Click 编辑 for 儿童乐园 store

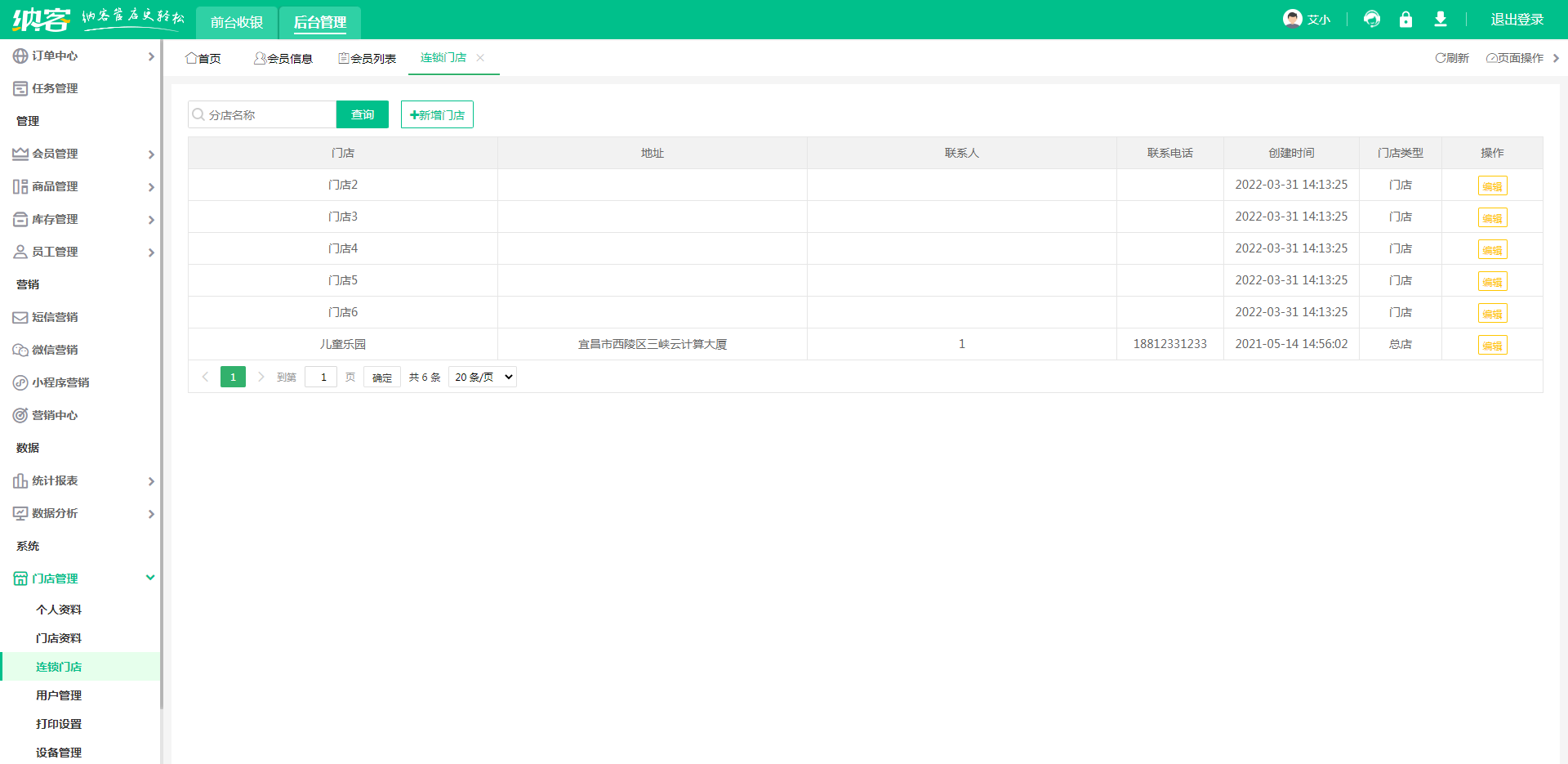click(x=1492, y=345)
